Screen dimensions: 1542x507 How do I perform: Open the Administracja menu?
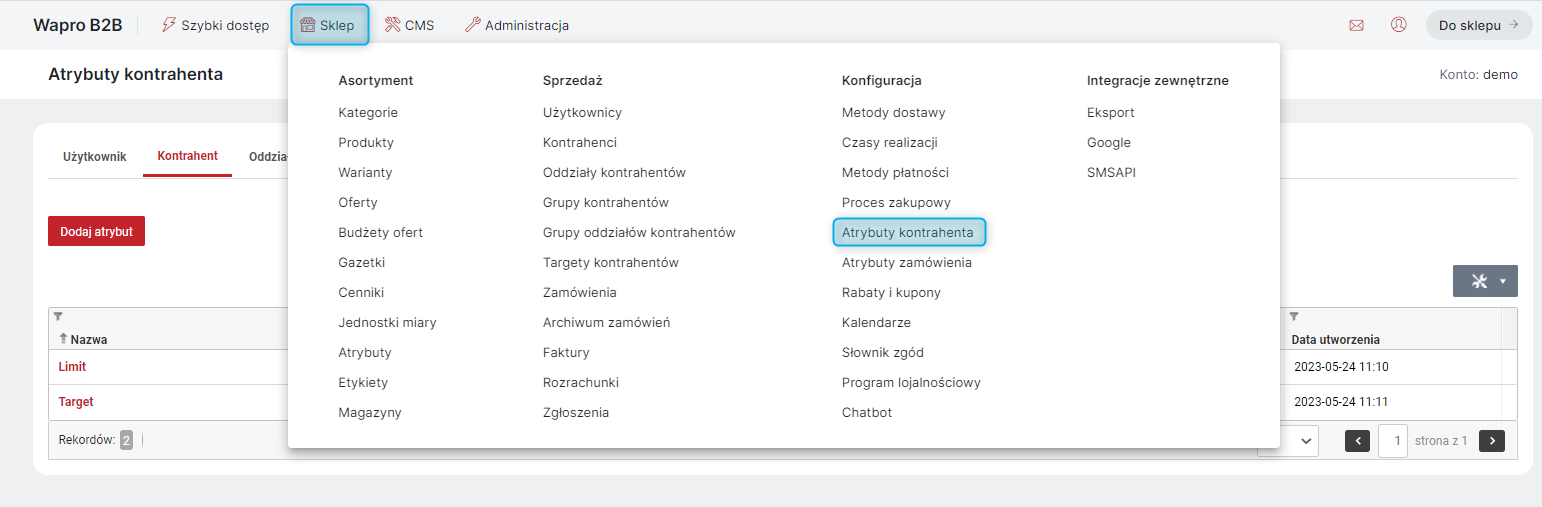517,25
